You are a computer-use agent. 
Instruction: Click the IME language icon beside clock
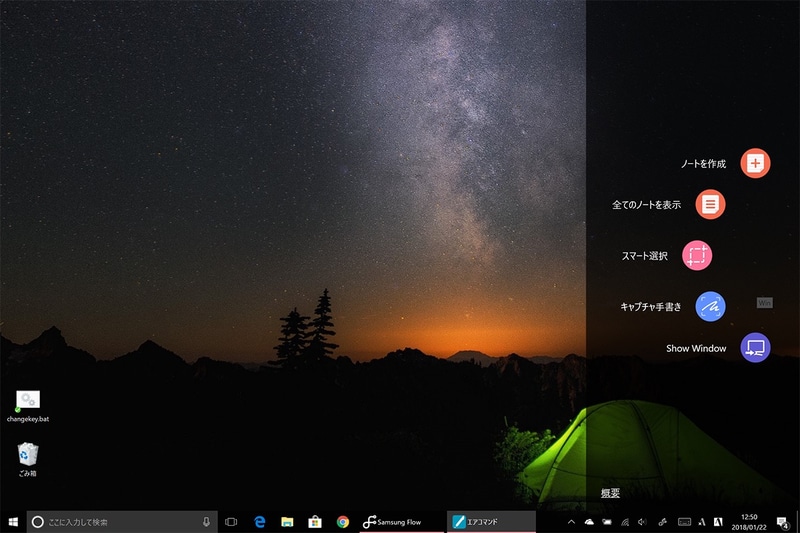tap(718, 522)
